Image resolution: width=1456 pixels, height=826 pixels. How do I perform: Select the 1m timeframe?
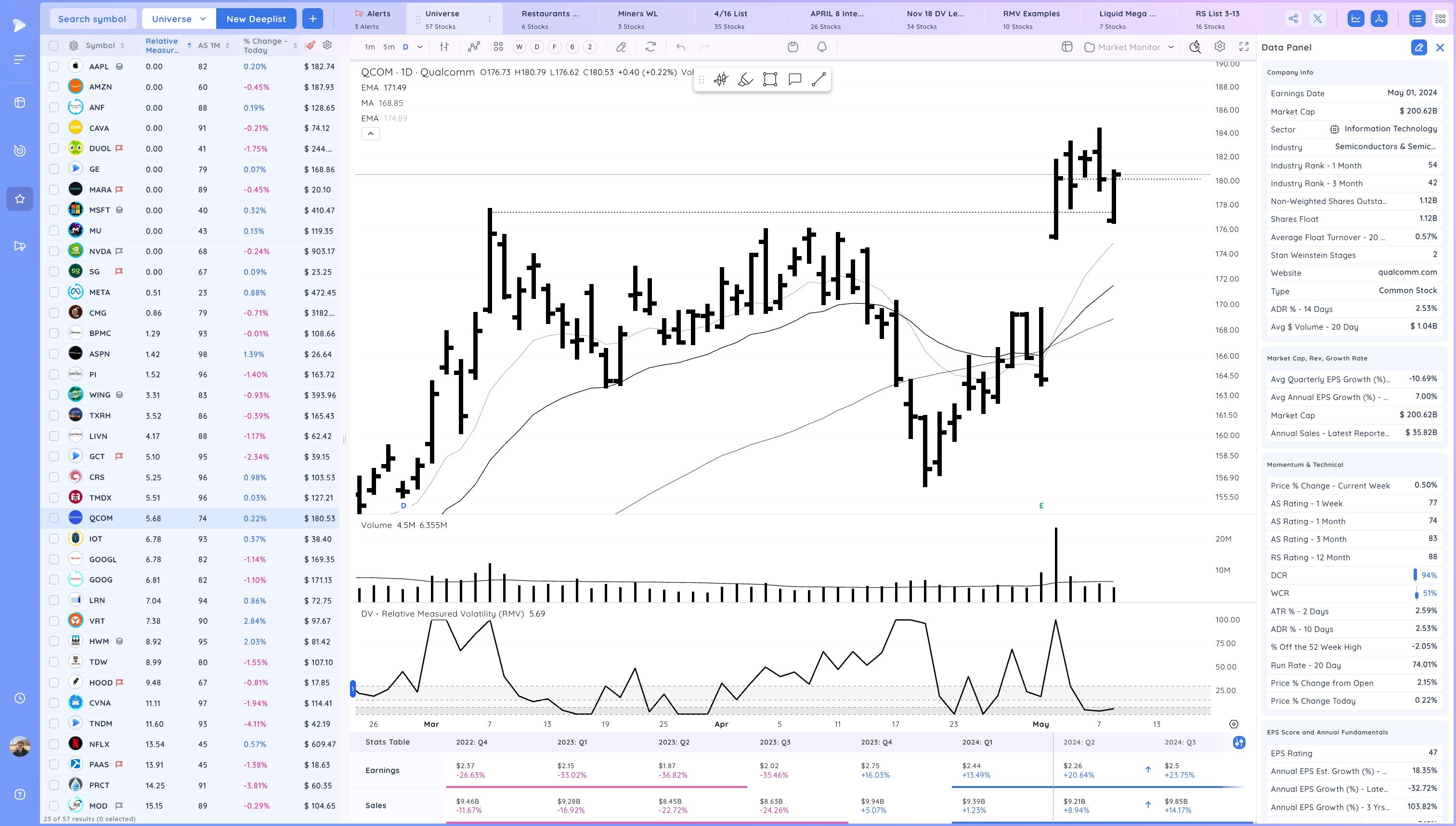tap(370, 47)
